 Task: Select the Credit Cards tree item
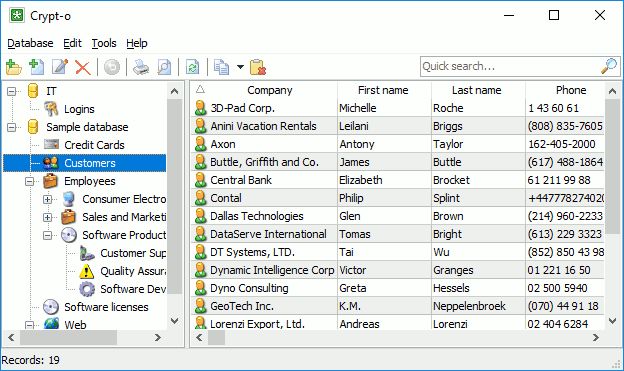pyautogui.click(x=94, y=145)
